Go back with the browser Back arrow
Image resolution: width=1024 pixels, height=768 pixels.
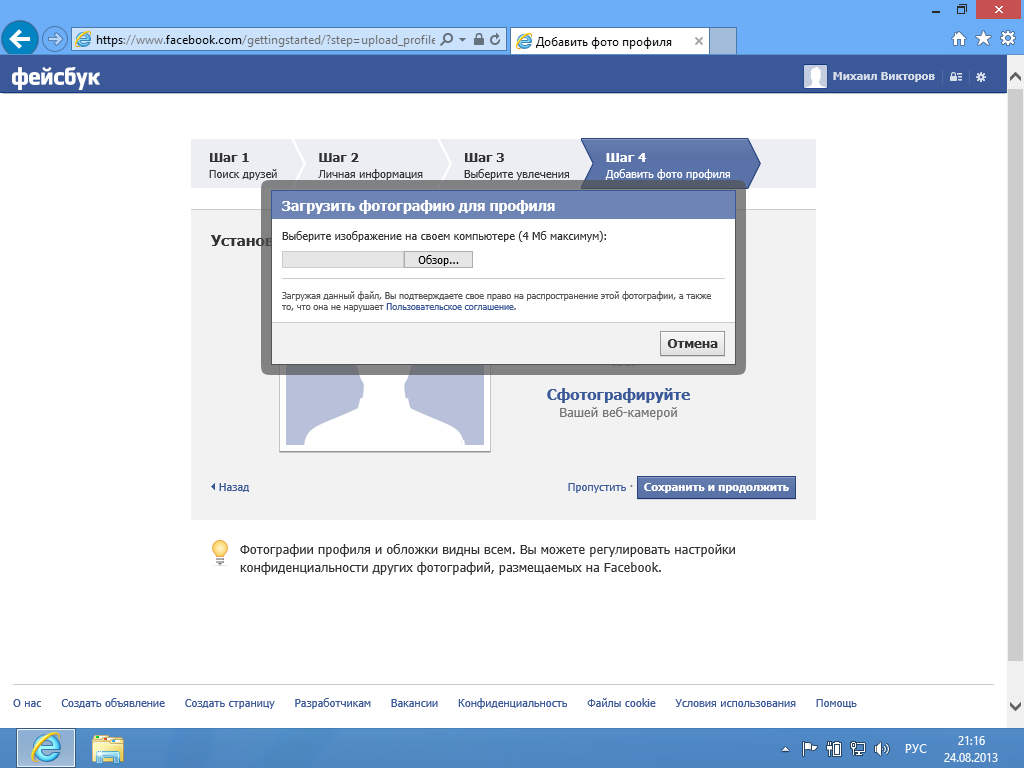click(20, 39)
